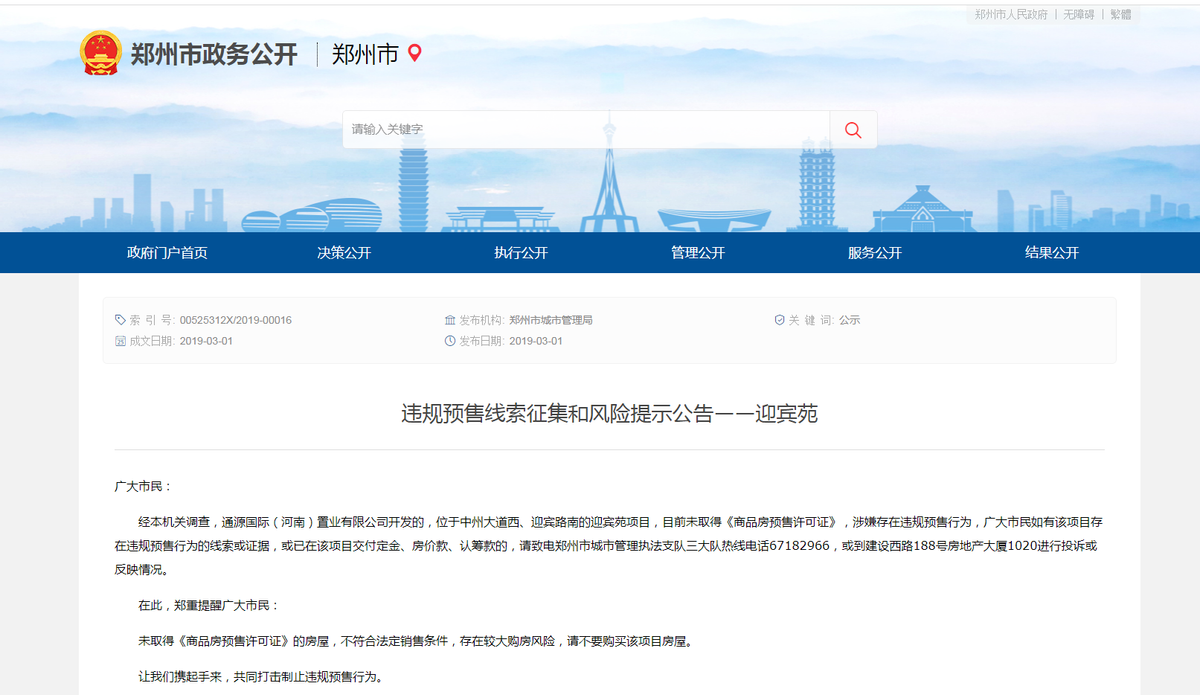The width and height of the screenshot is (1200, 695).
Task: Click the red magnifier search icon
Action: tap(853, 130)
